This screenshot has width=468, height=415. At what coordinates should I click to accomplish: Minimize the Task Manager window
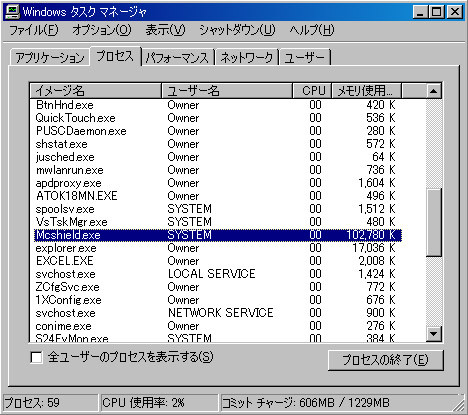(420, 12)
